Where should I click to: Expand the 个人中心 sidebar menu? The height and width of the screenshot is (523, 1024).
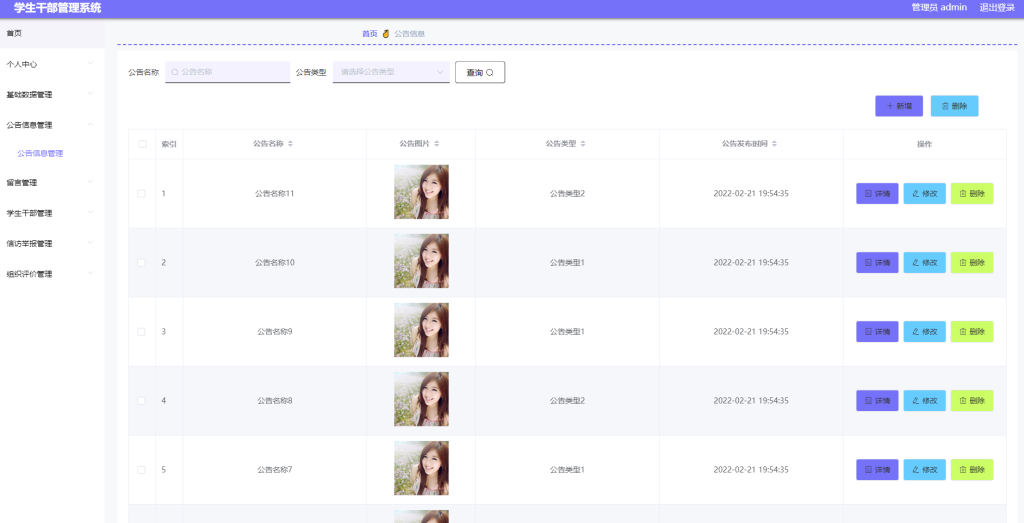coord(52,64)
